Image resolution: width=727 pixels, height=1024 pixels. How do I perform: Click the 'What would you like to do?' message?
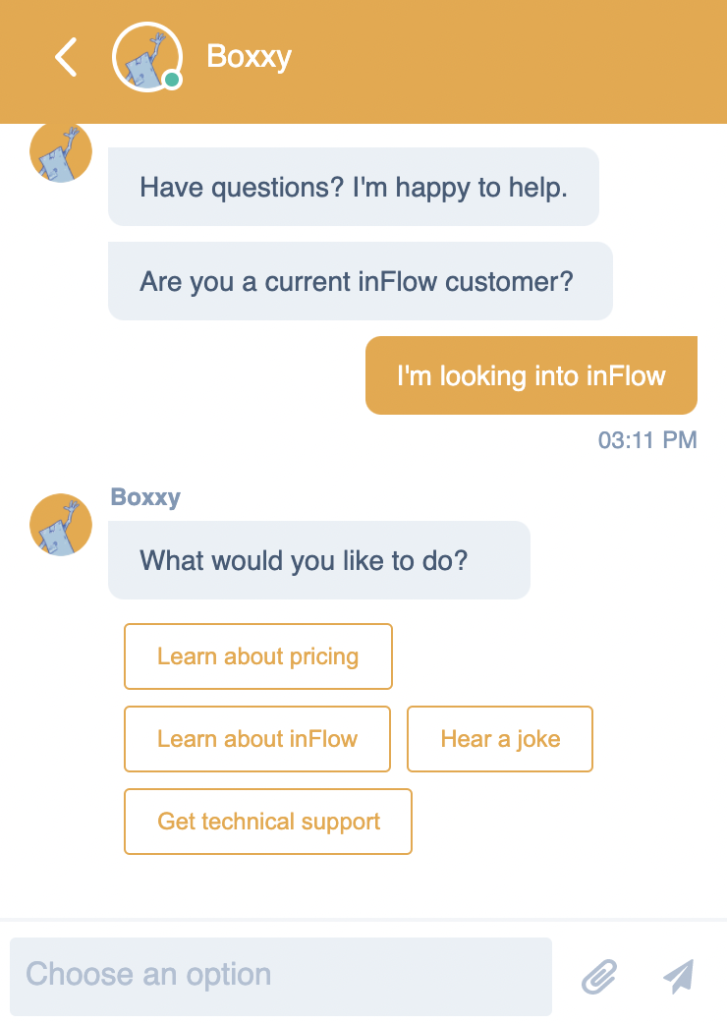(318, 560)
